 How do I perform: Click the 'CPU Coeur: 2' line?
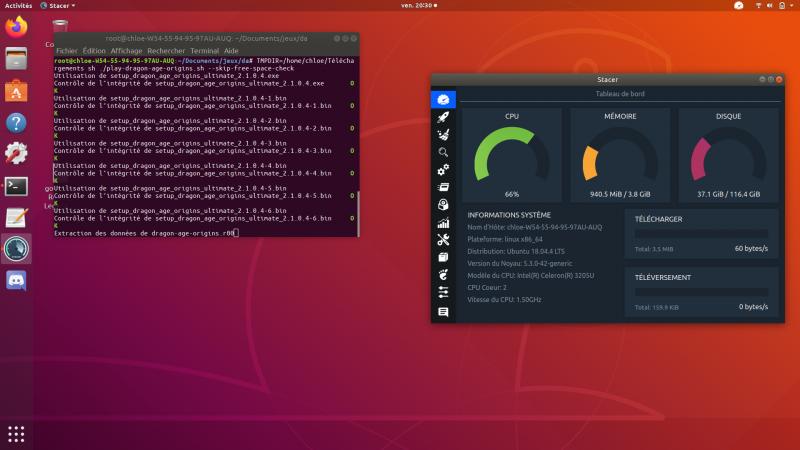click(487, 288)
